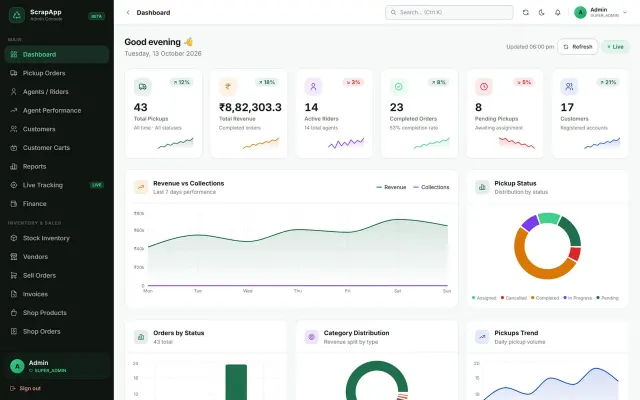This screenshot has width=640, height=400.
Task: Click the Agents / Riders person icon
Action: [14, 92]
